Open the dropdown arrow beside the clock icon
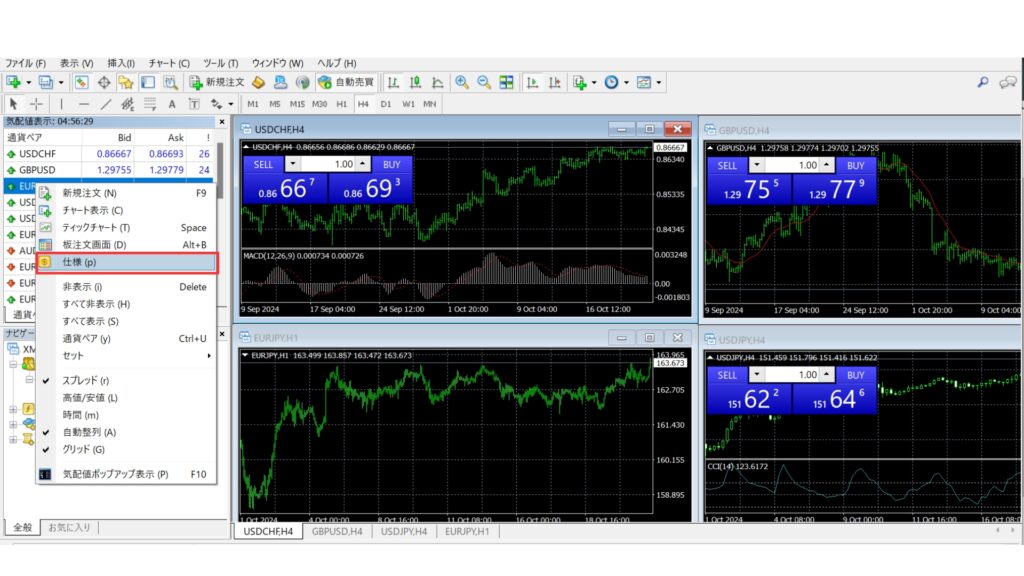 pos(626,82)
